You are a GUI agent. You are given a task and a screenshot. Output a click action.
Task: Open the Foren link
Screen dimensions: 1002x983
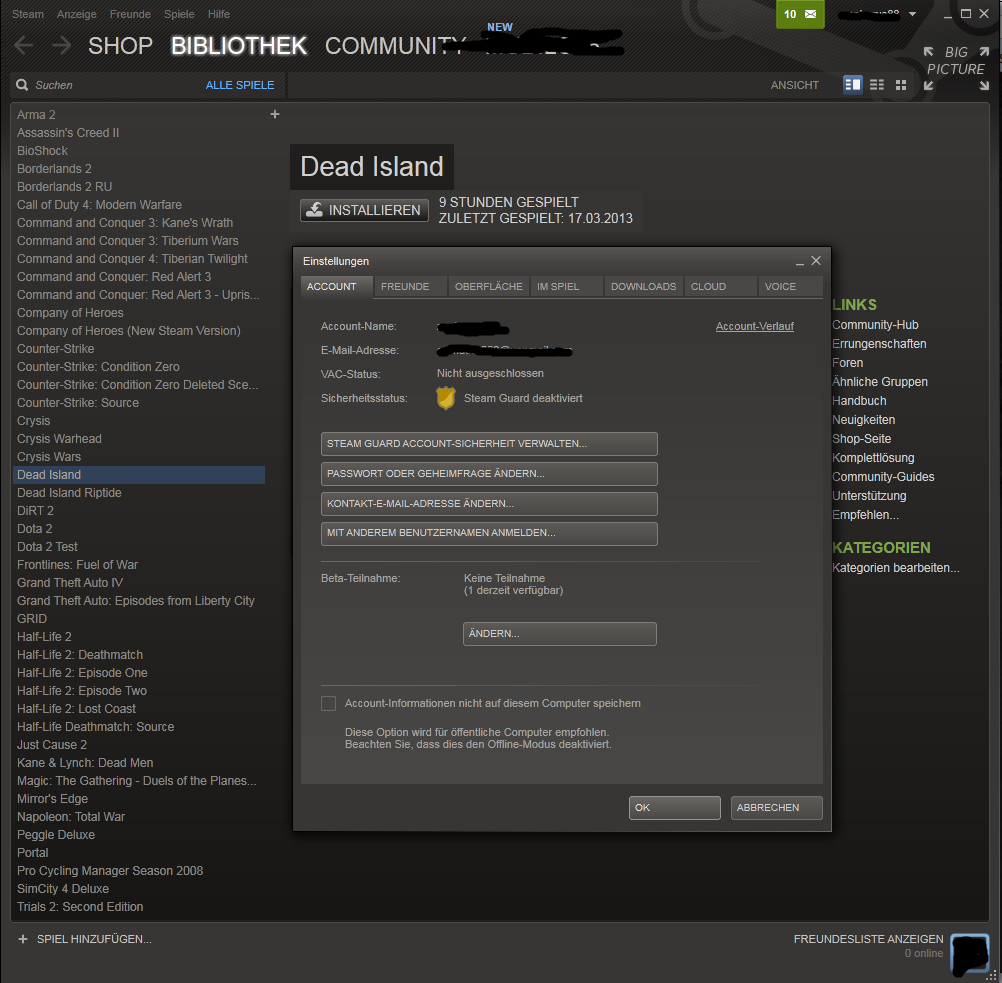[847, 363]
